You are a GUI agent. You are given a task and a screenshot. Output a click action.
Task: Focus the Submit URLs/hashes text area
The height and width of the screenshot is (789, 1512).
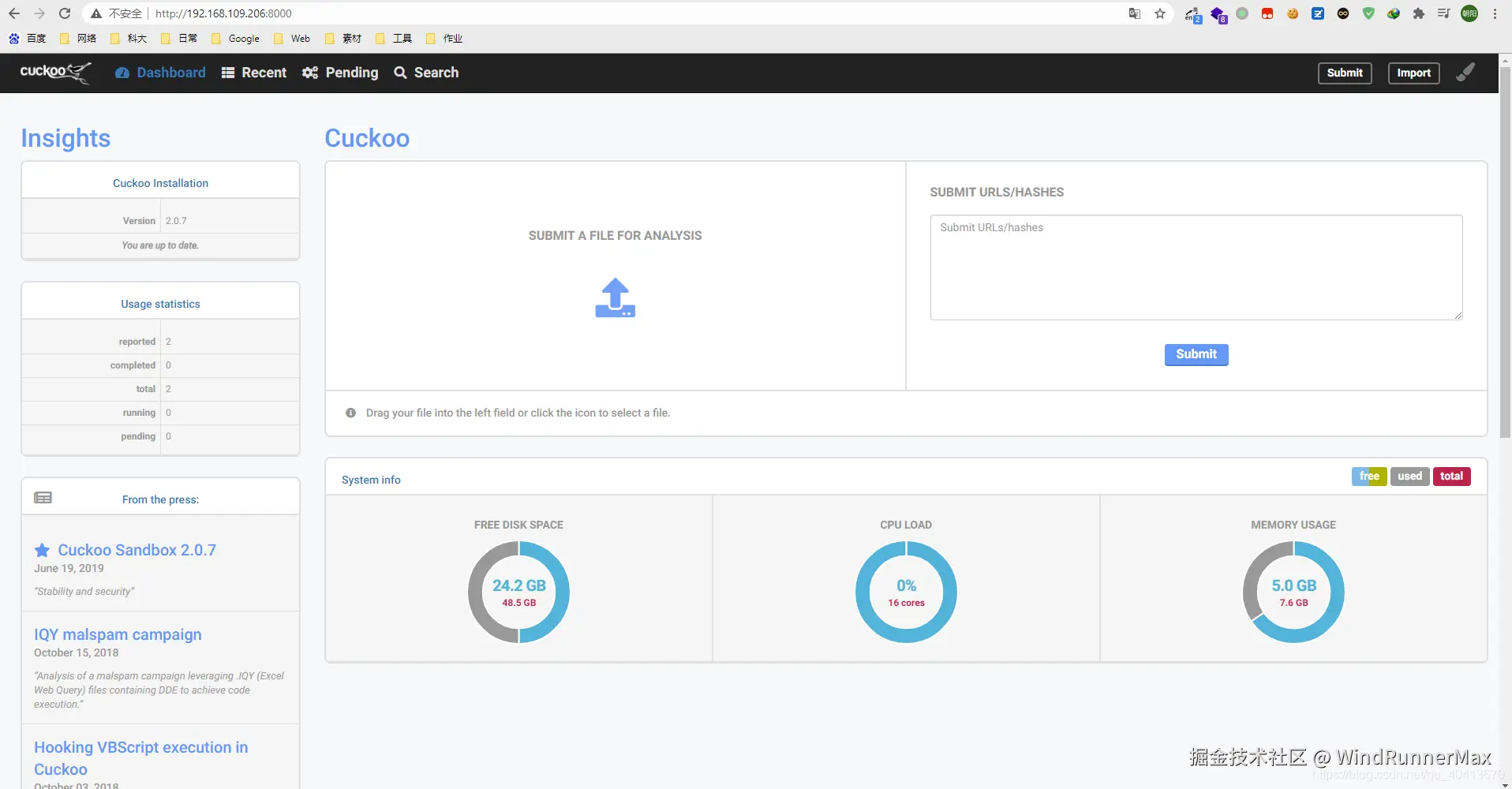pyautogui.click(x=1196, y=267)
